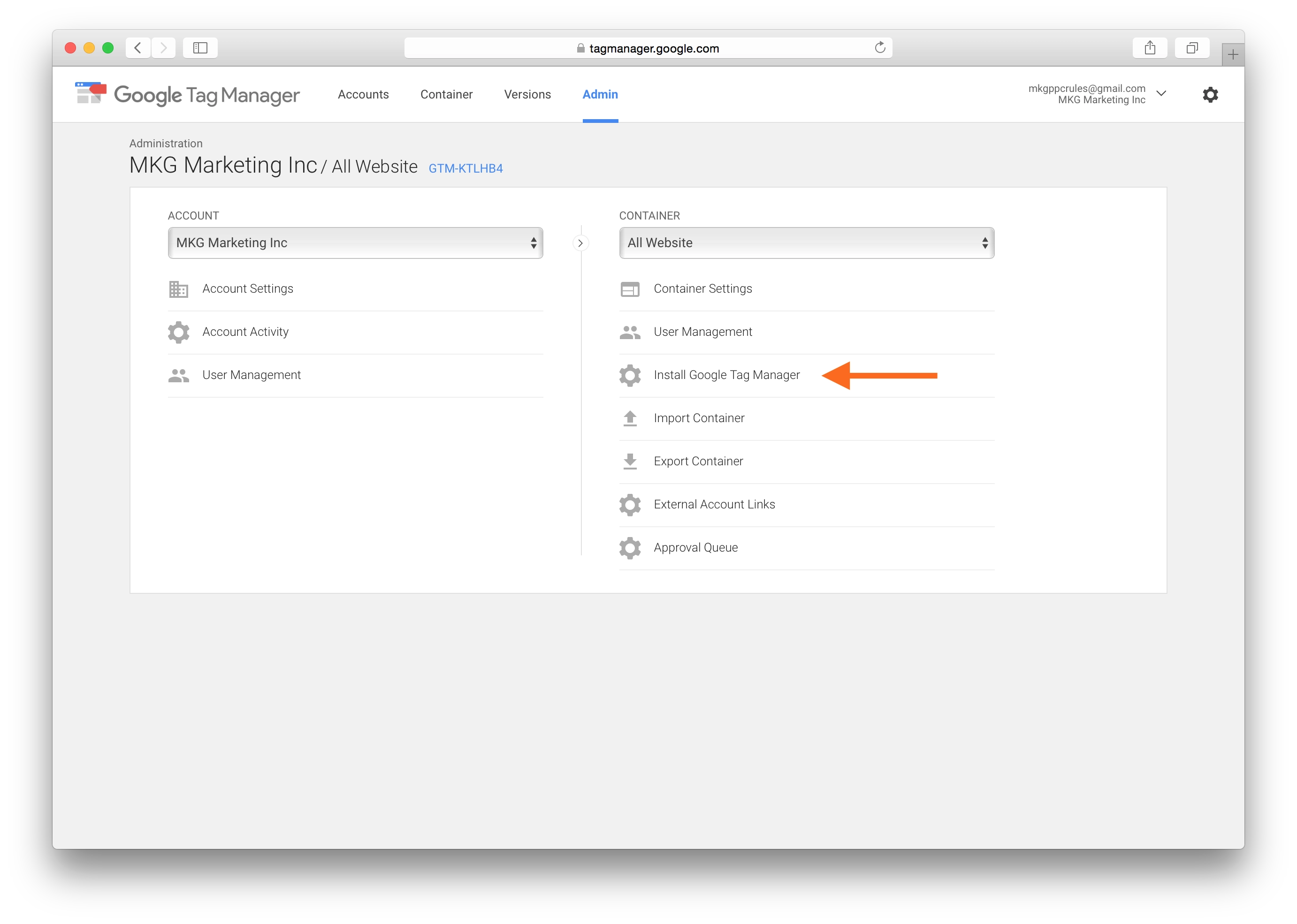Open the Approval Queue option

point(695,547)
